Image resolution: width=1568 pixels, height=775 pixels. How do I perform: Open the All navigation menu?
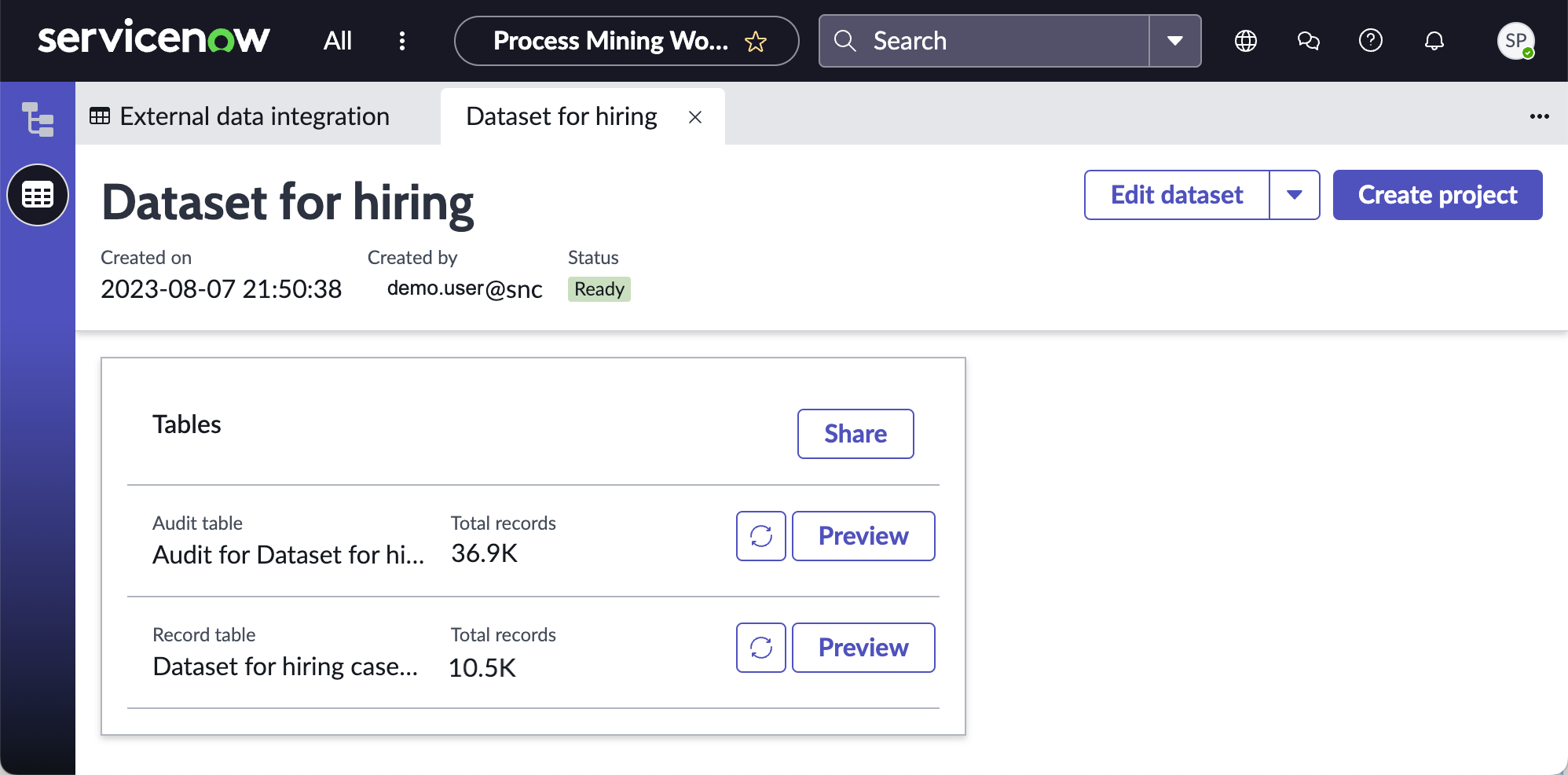338,41
